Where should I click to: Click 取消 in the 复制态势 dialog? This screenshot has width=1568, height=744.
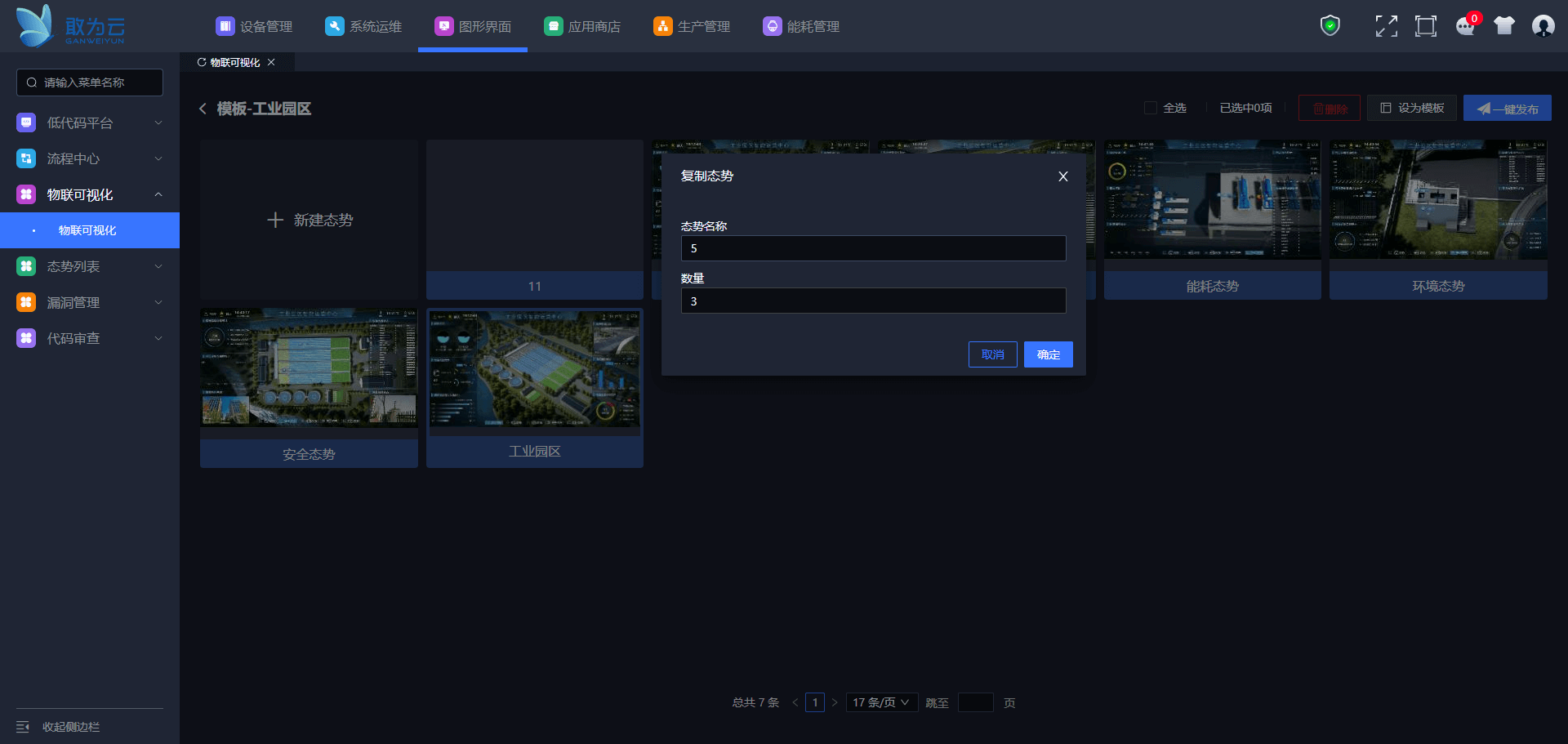pyautogui.click(x=993, y=354)
